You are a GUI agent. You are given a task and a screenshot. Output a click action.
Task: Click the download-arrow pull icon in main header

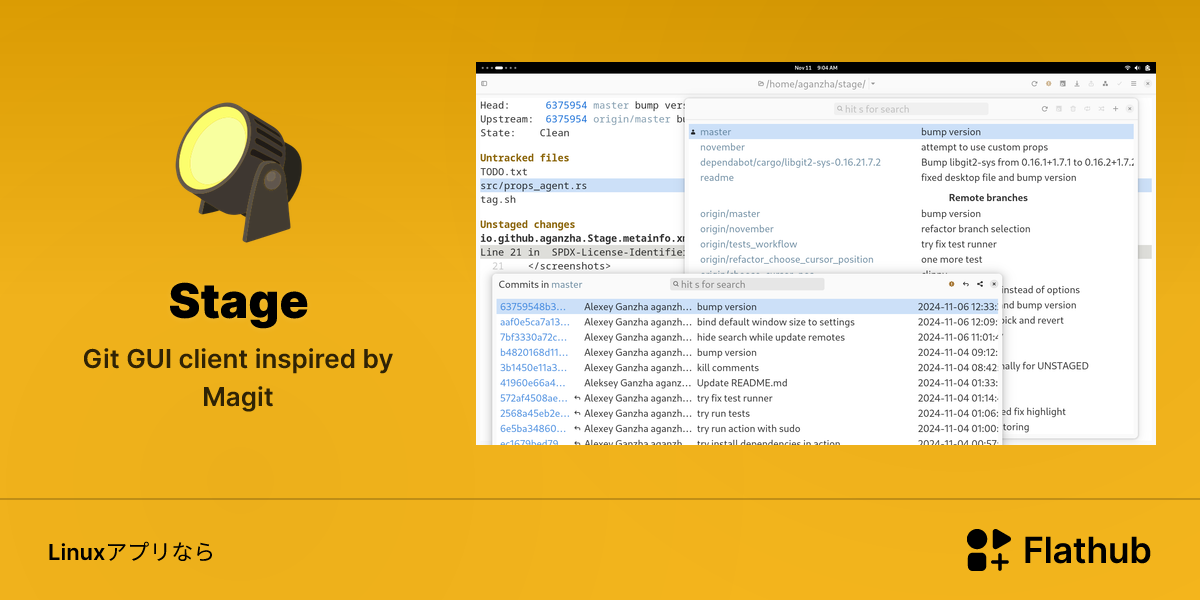[x=1077, y=84]
